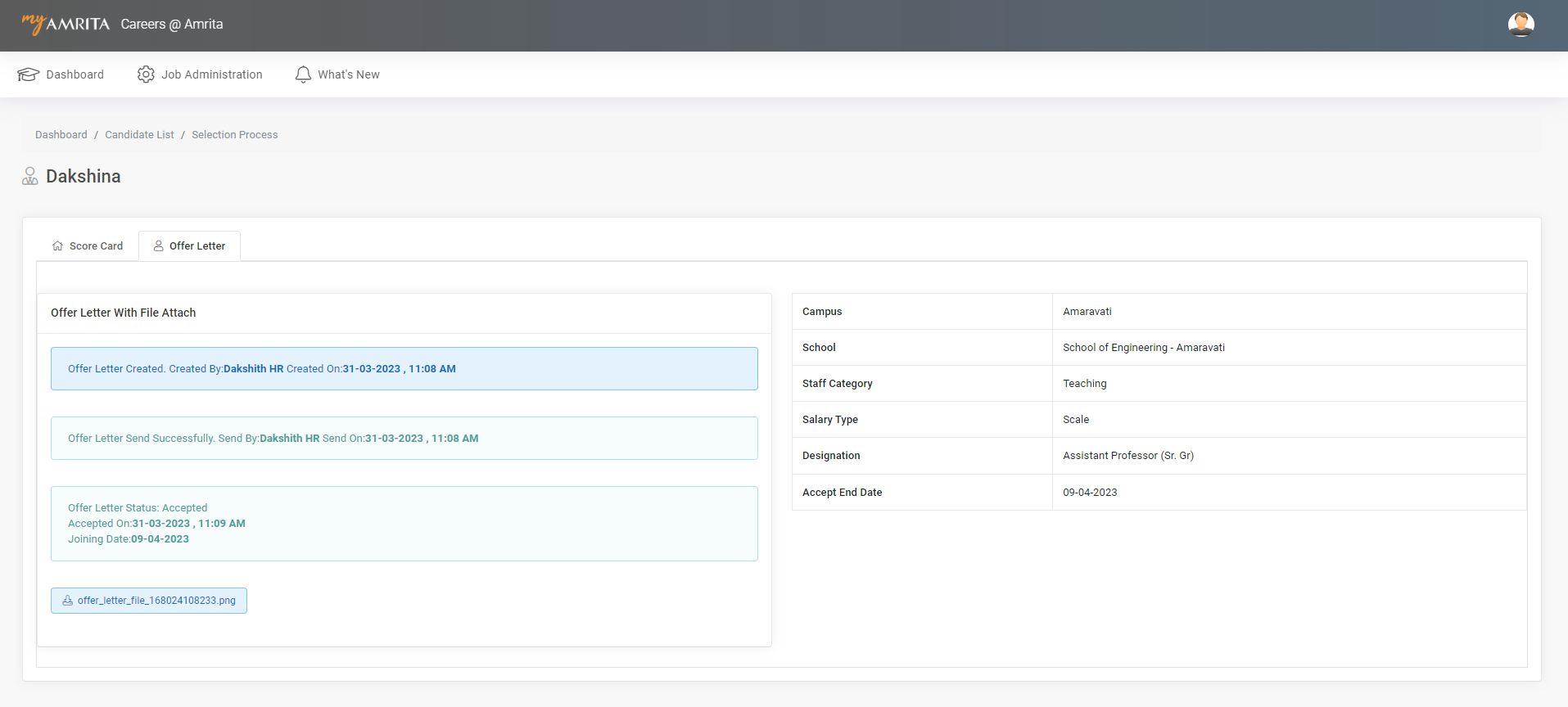Click the Selection Process breadcrumb
1568x707 pixels.
(x=234, y=135)
